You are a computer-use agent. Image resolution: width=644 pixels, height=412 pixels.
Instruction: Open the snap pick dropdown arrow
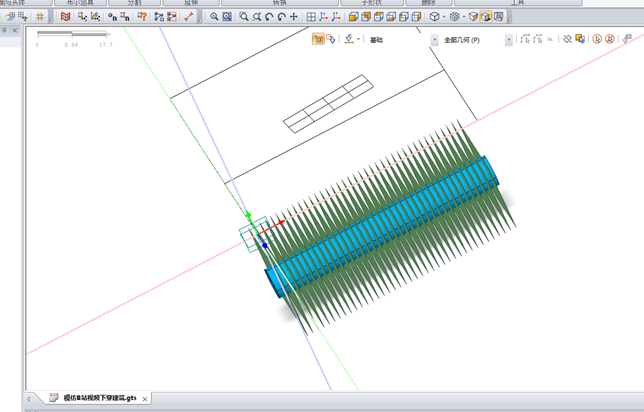[359, 39]
